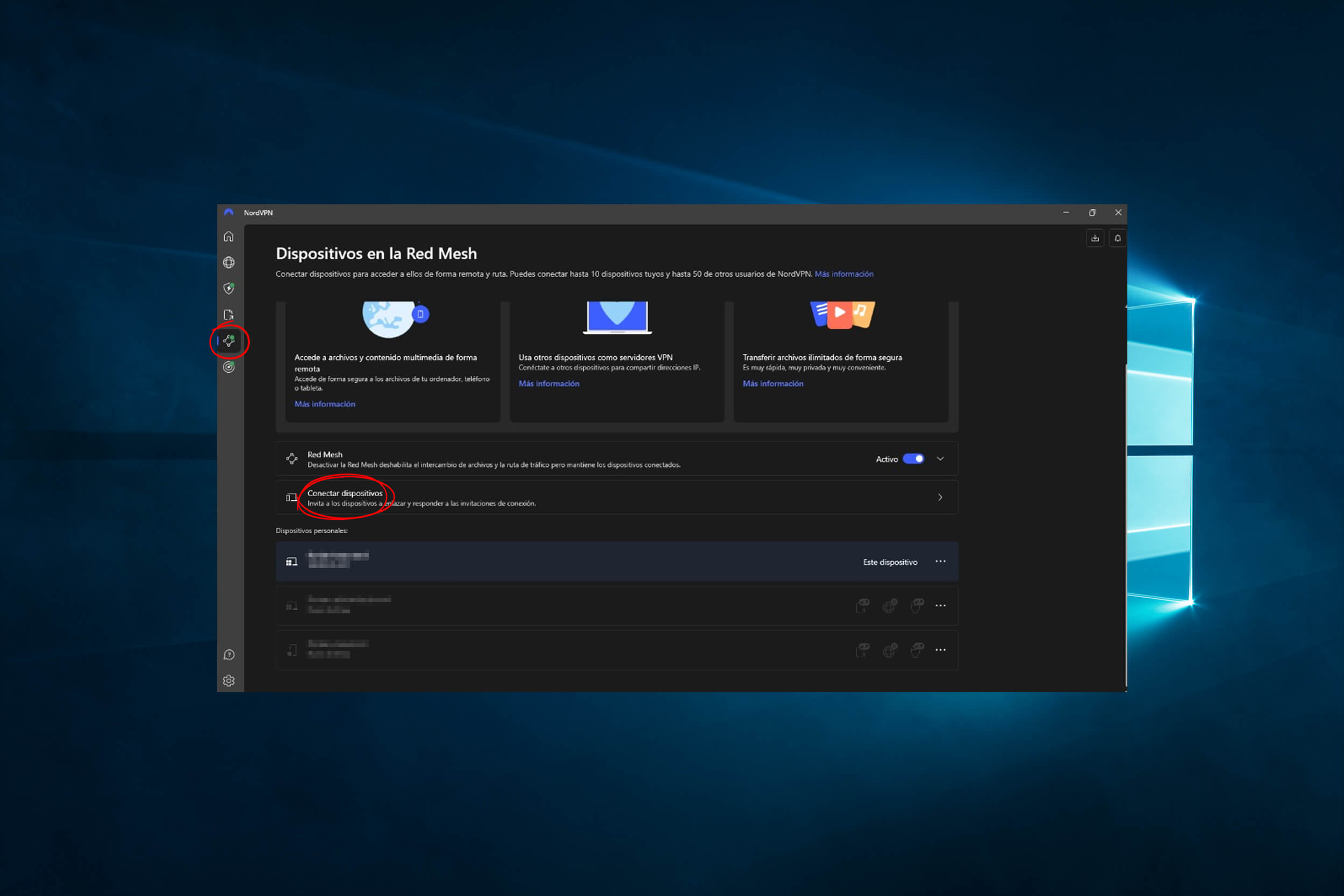Click the computer icon of Este dispositivo row

pyautogui.click(x=292, y=562)
